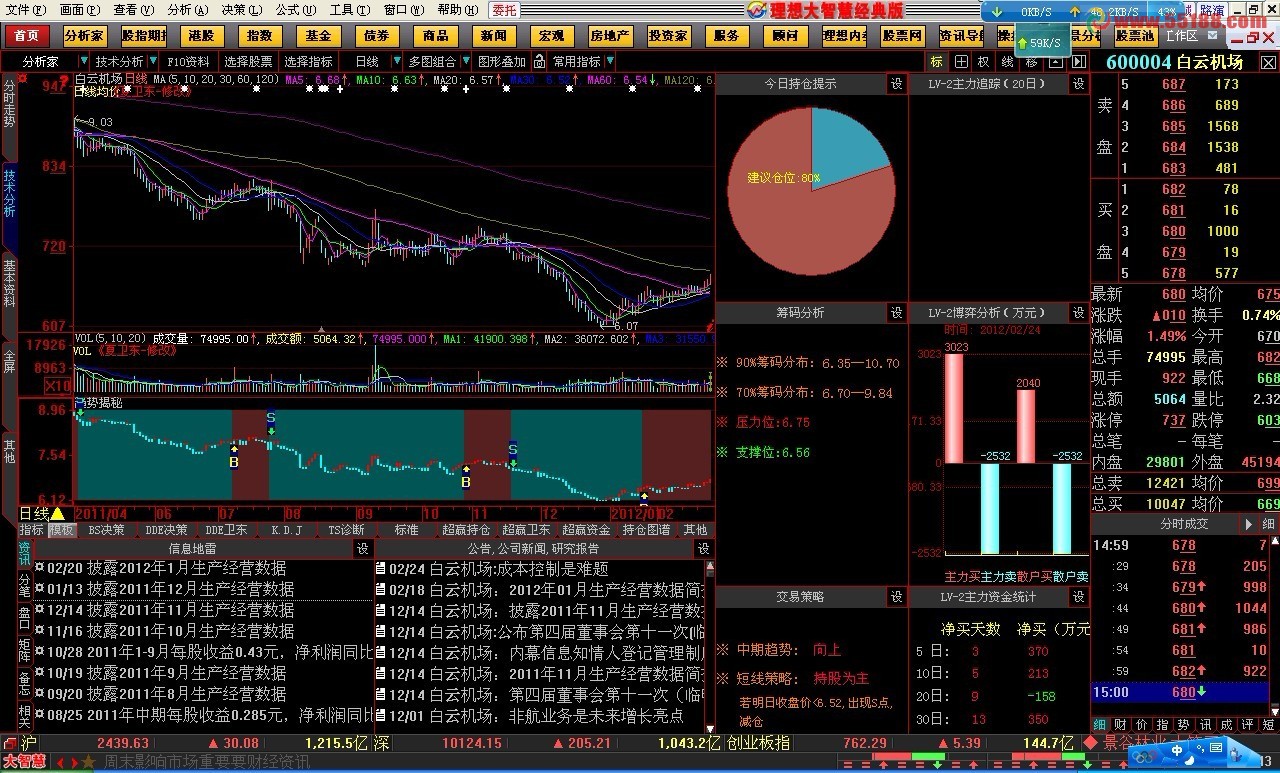Click the 大智慧 logo in status bar
Image resolution: width=1280 pixels, height=773 pixels.
(24, 763)
